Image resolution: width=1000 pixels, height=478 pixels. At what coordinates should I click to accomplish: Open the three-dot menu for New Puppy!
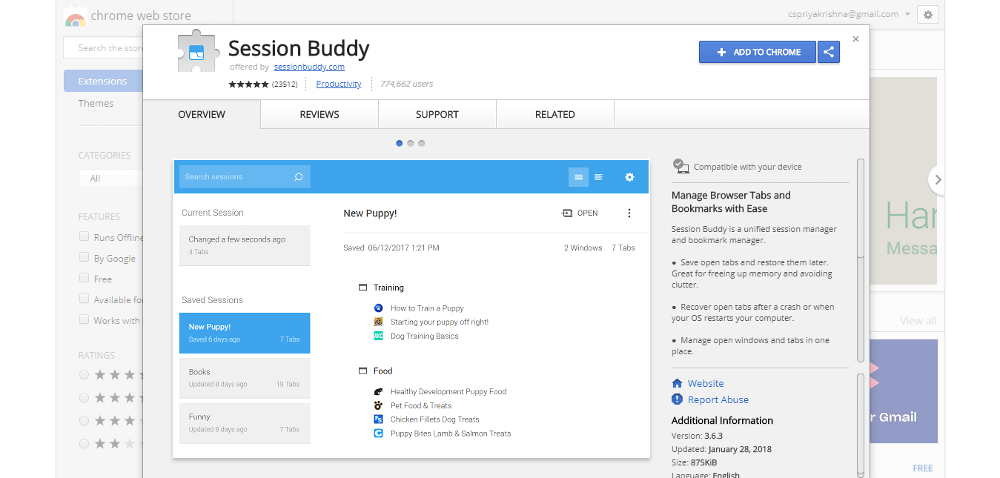point(629,213)
